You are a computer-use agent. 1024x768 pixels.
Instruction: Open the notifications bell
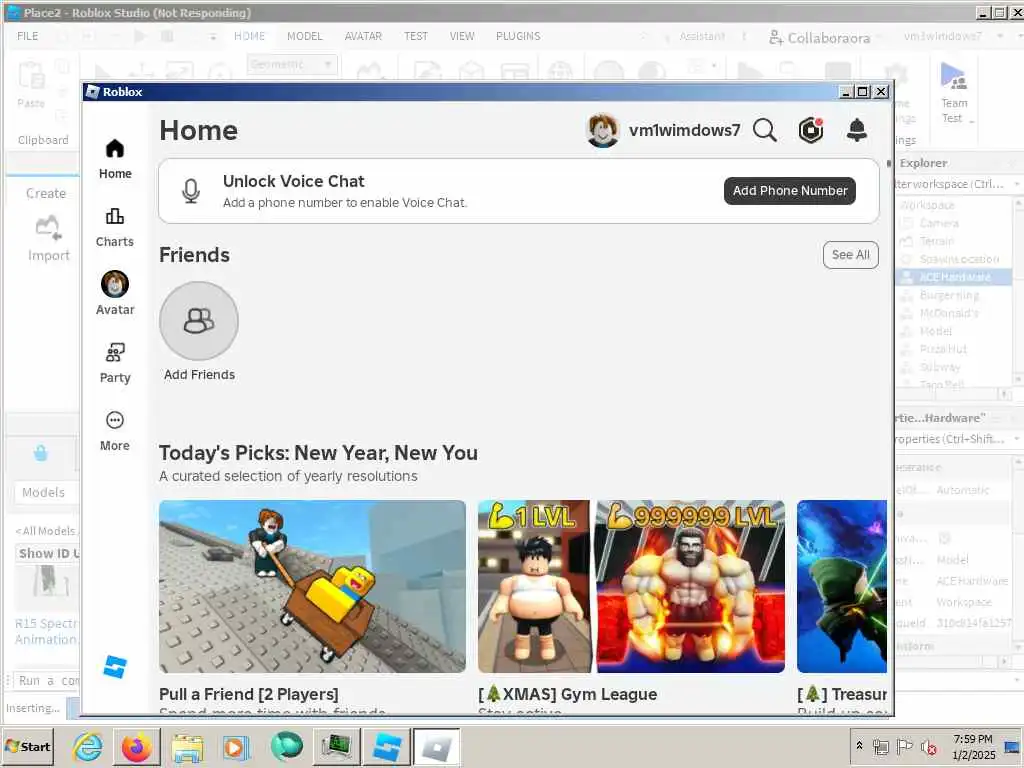857,130
